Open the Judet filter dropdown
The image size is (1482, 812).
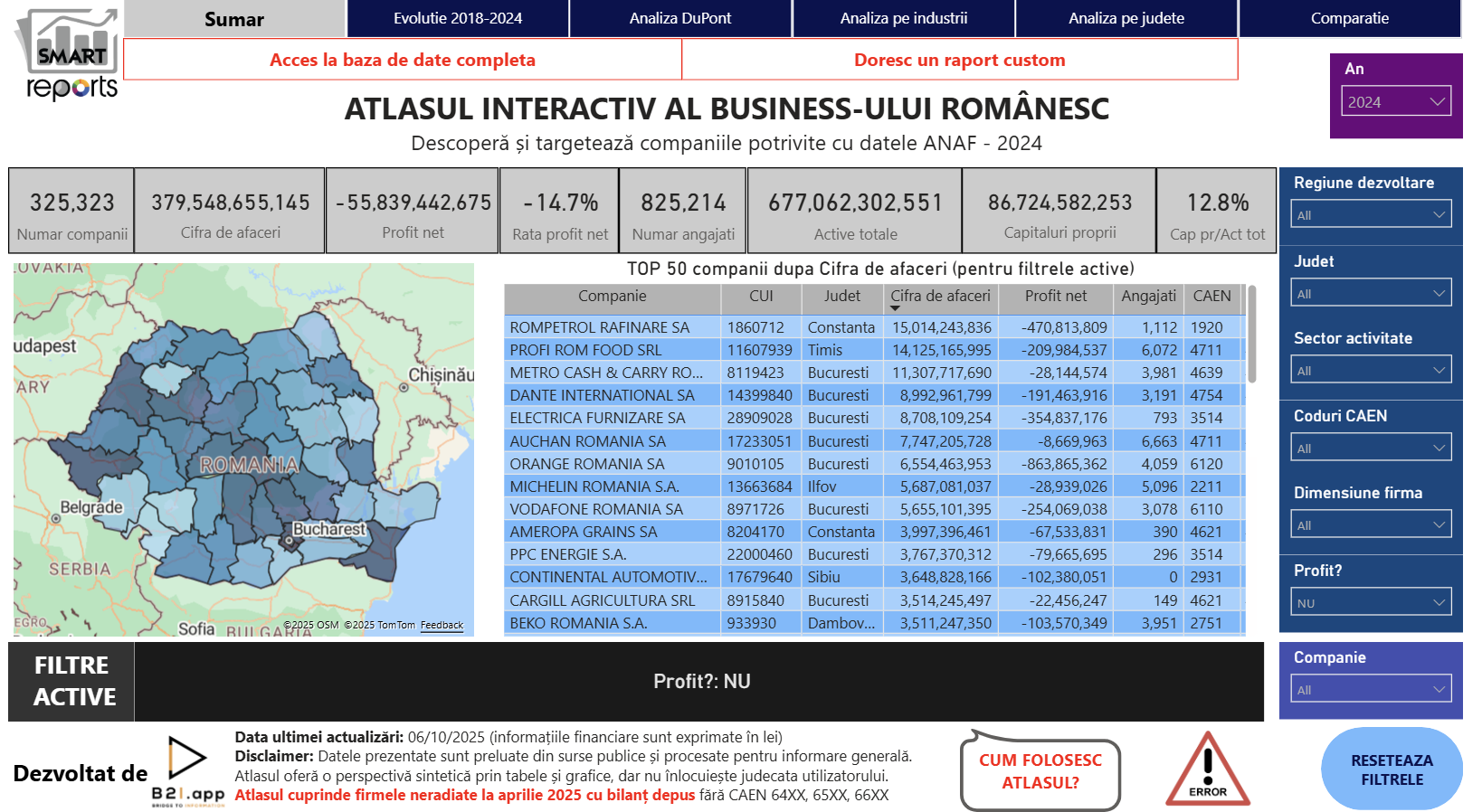[x=1370, y=293]
